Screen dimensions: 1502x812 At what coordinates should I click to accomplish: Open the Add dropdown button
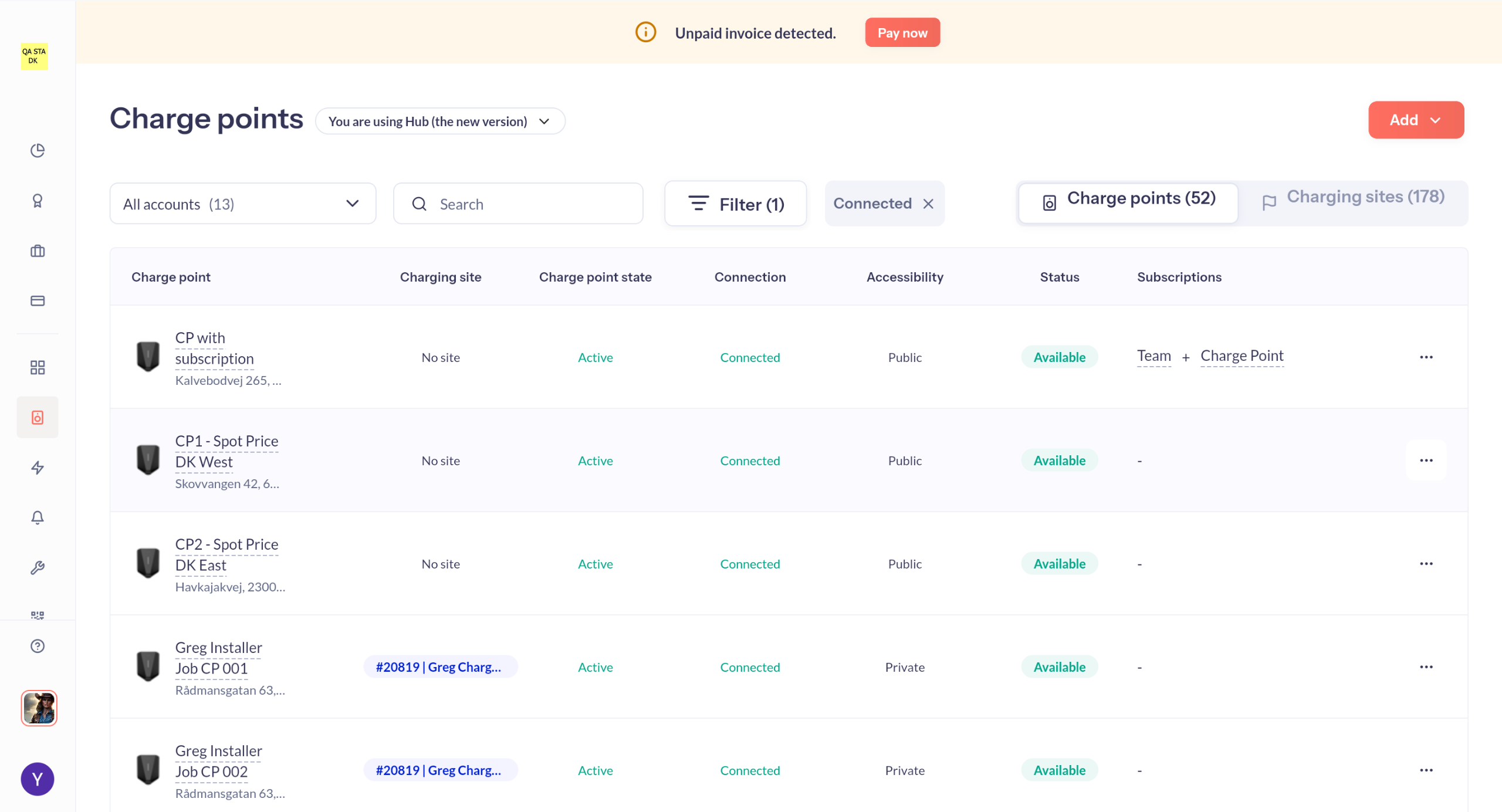[x=1415, y=120]
